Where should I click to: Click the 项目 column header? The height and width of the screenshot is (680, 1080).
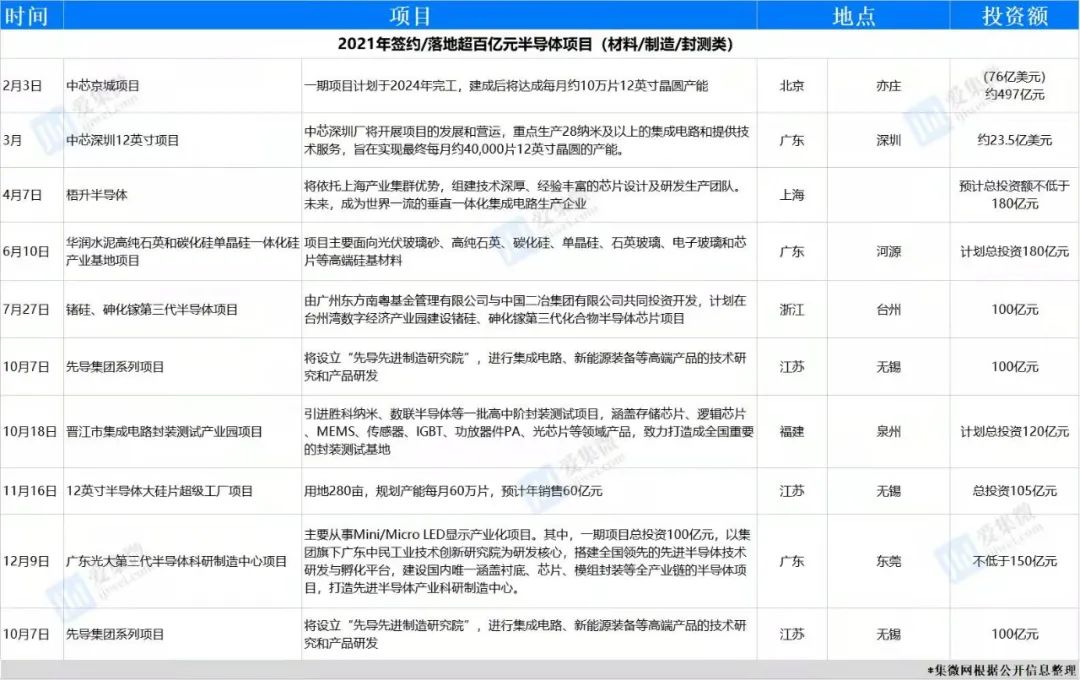pyautogui.click(x=410, y=15)
